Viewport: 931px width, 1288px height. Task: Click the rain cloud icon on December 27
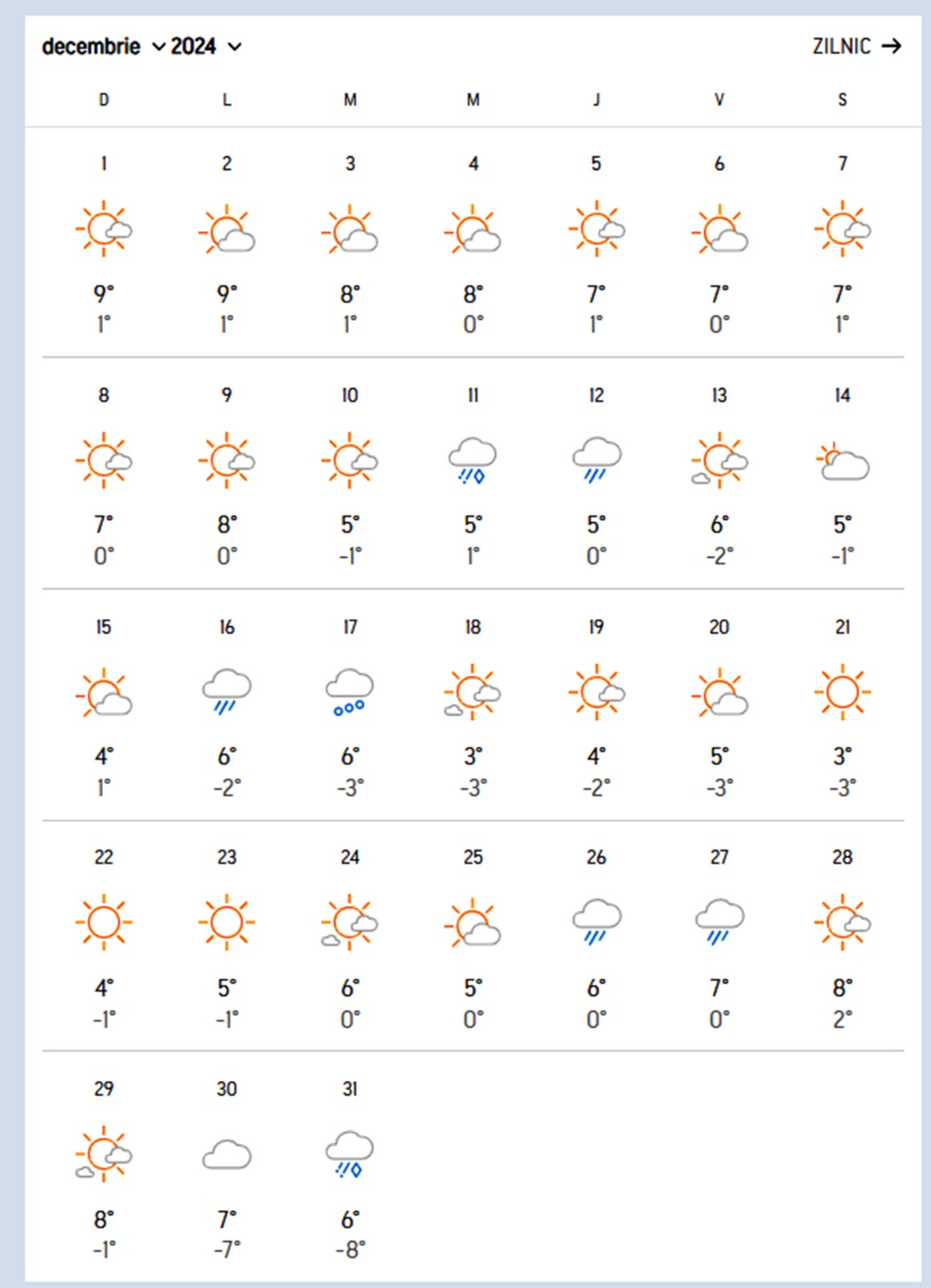point(719,923)
